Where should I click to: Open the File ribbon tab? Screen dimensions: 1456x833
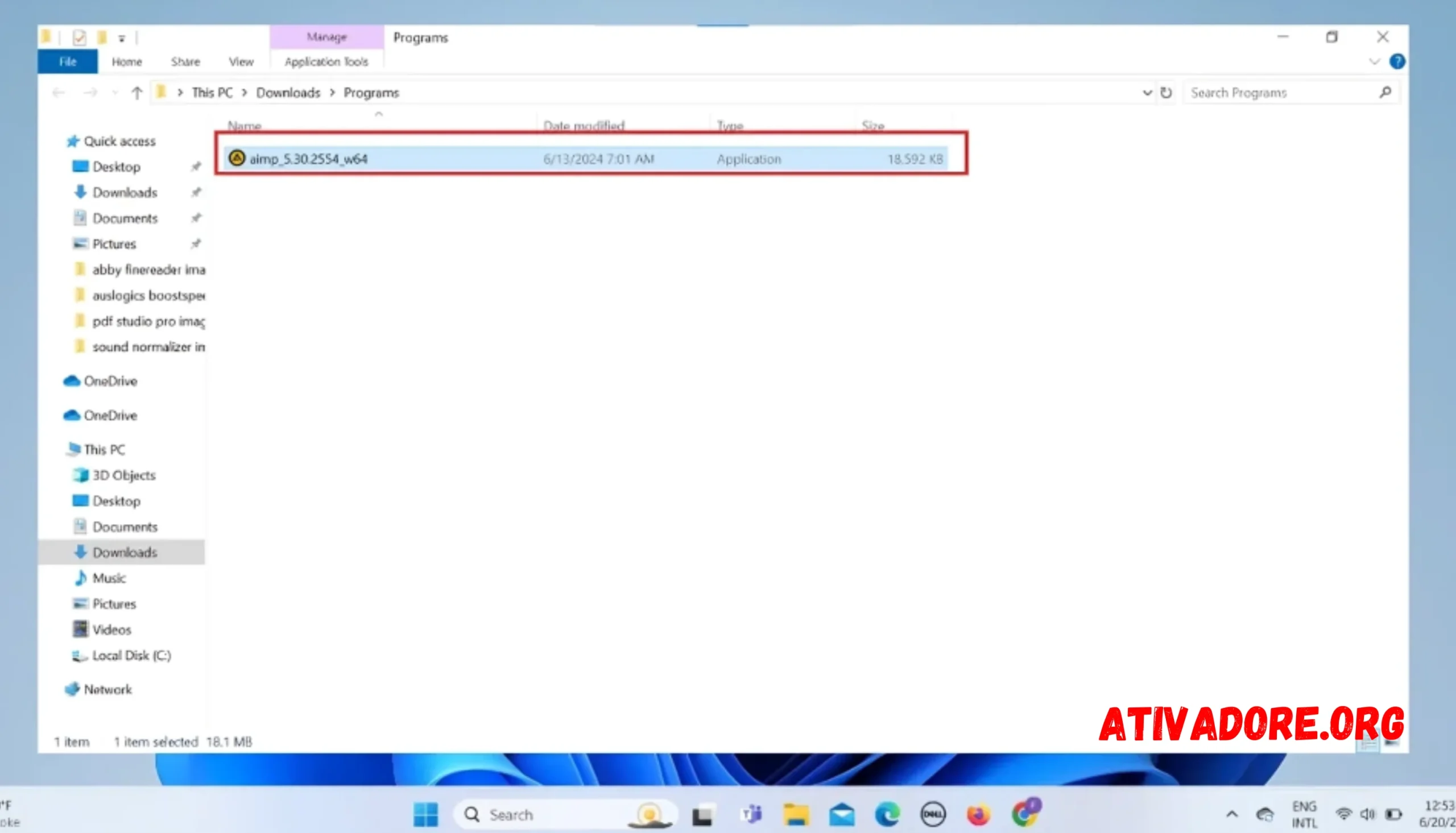68,62
